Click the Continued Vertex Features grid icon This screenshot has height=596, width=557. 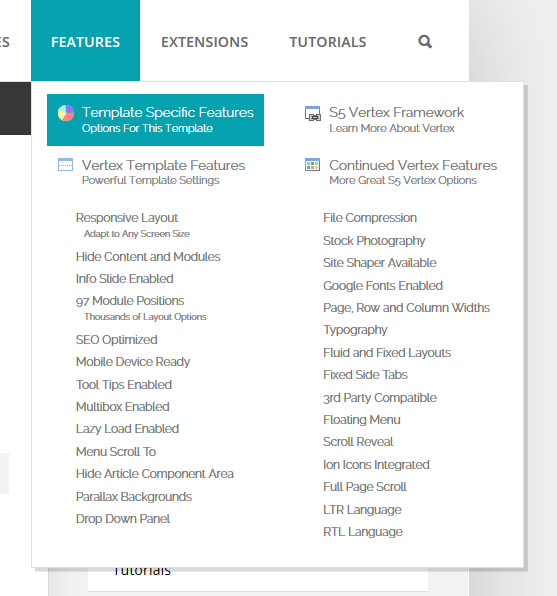313,165
